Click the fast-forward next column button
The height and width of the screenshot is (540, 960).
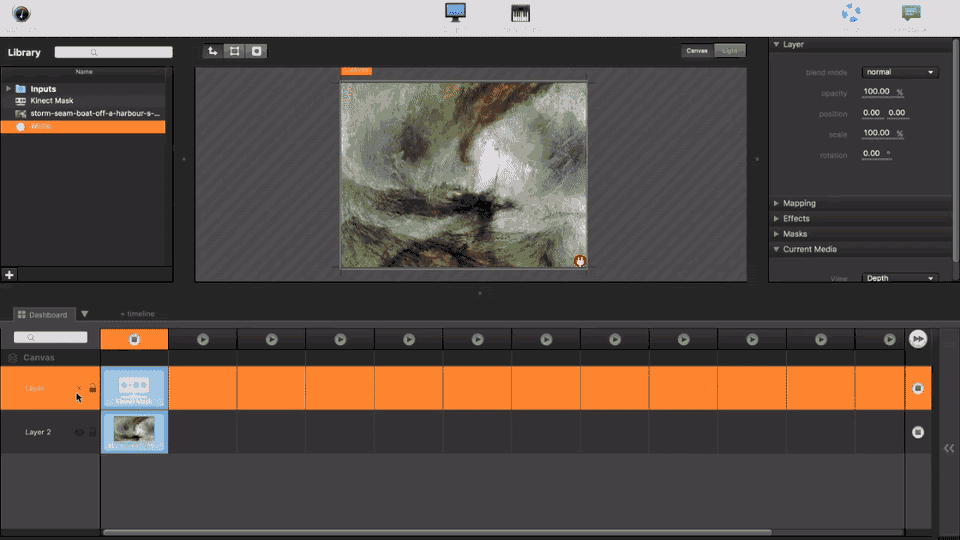click(x=918, y=339)
